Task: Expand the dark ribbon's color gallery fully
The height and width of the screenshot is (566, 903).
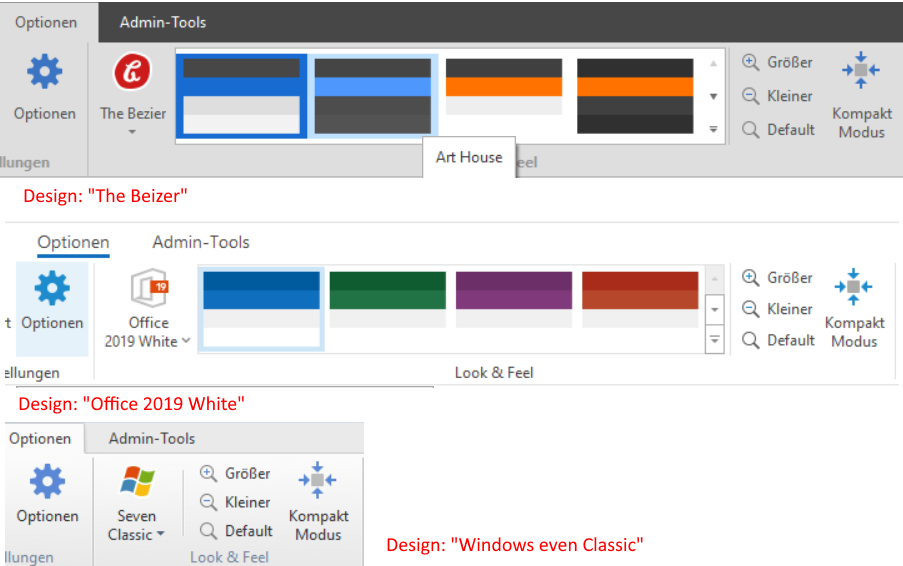Action: coord(713,129)
